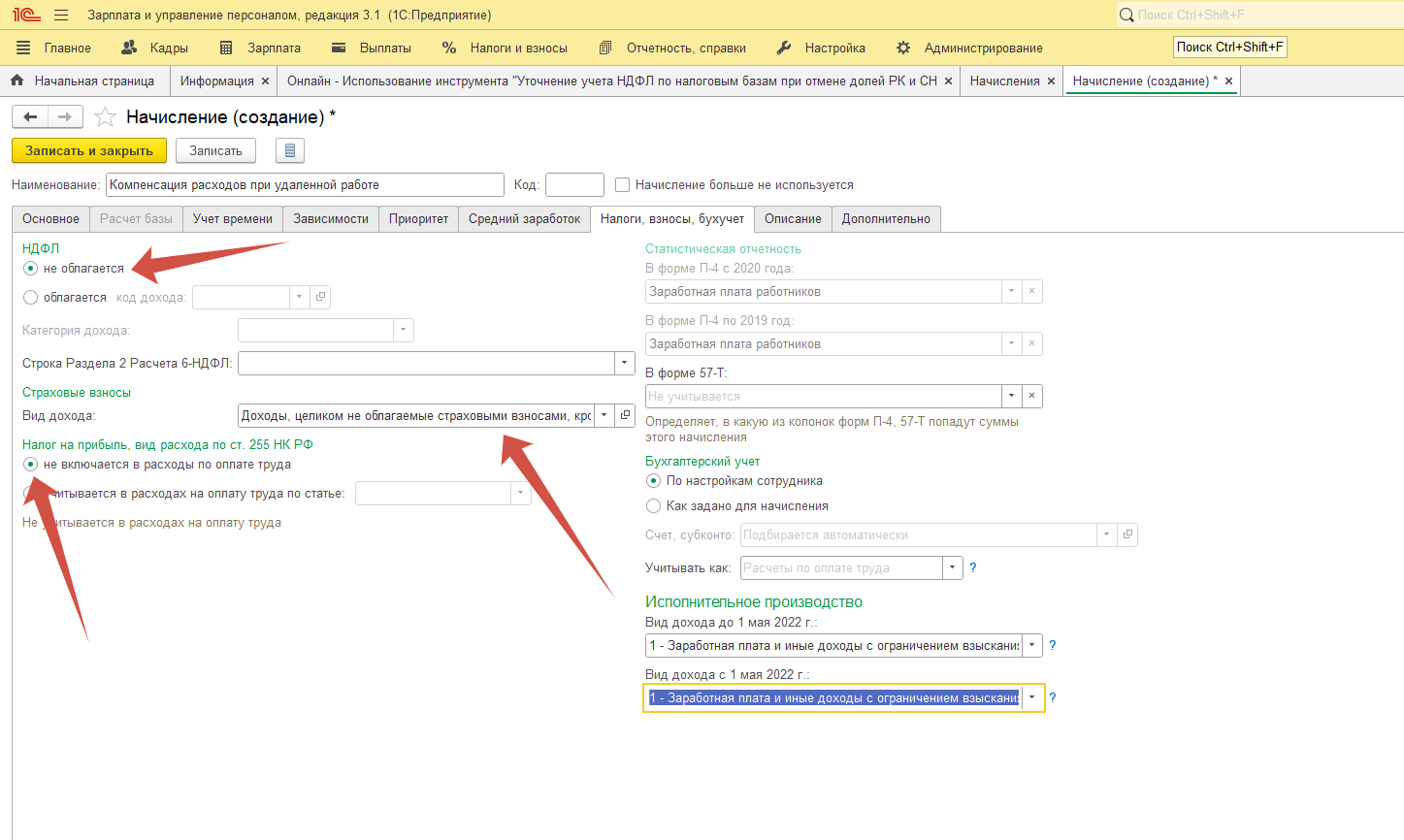Click the back navigation arrow

(x=30, y=117)
